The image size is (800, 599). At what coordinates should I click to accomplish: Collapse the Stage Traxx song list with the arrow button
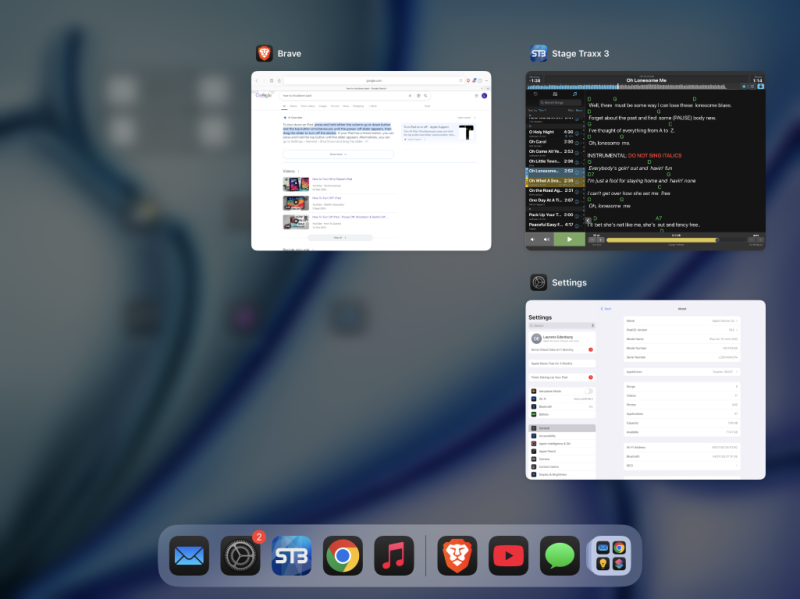[588, 220]
